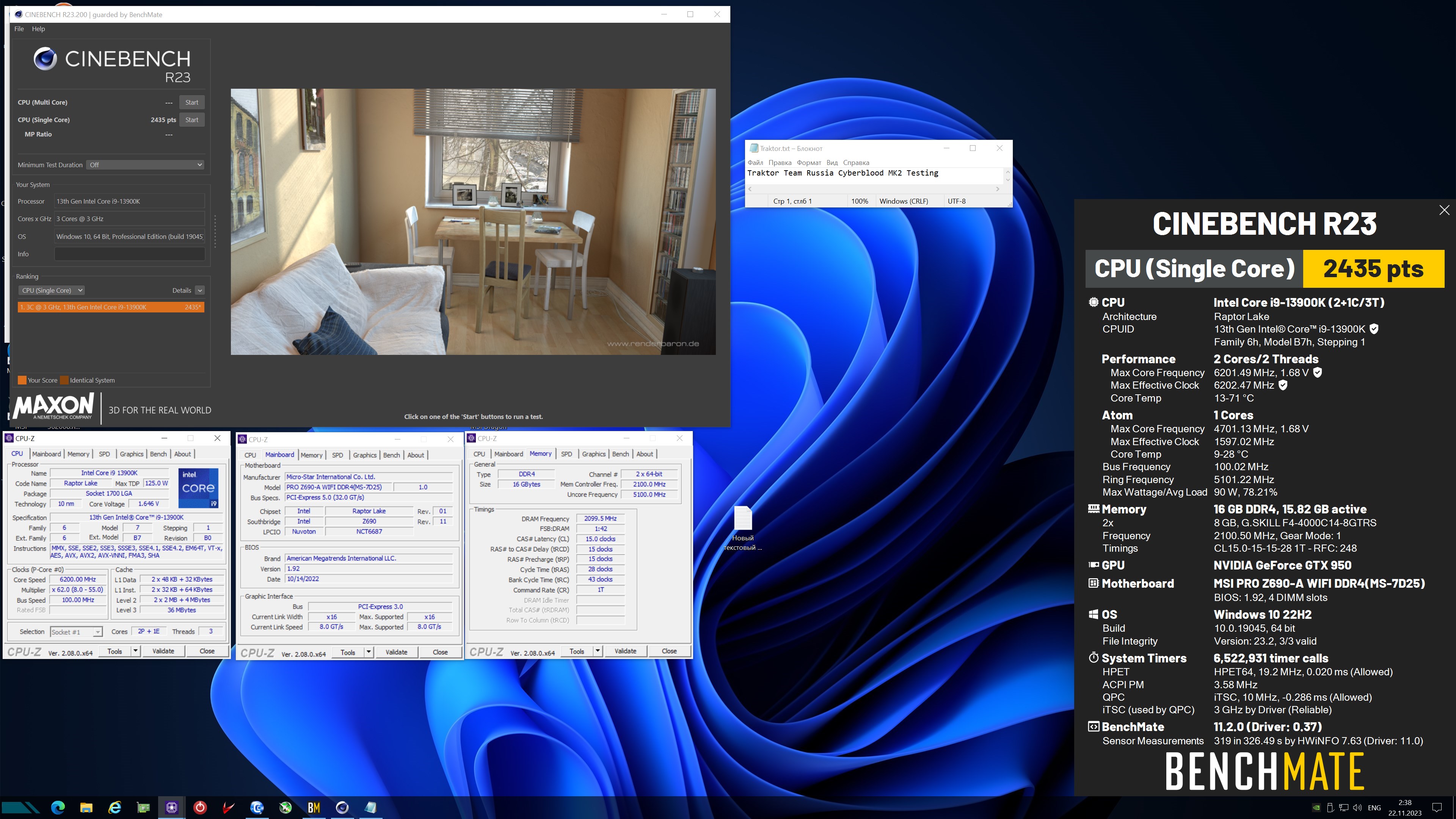Open Notepad's Файл menu
Screen dimensions: 1456x819
tap(755, 163)
